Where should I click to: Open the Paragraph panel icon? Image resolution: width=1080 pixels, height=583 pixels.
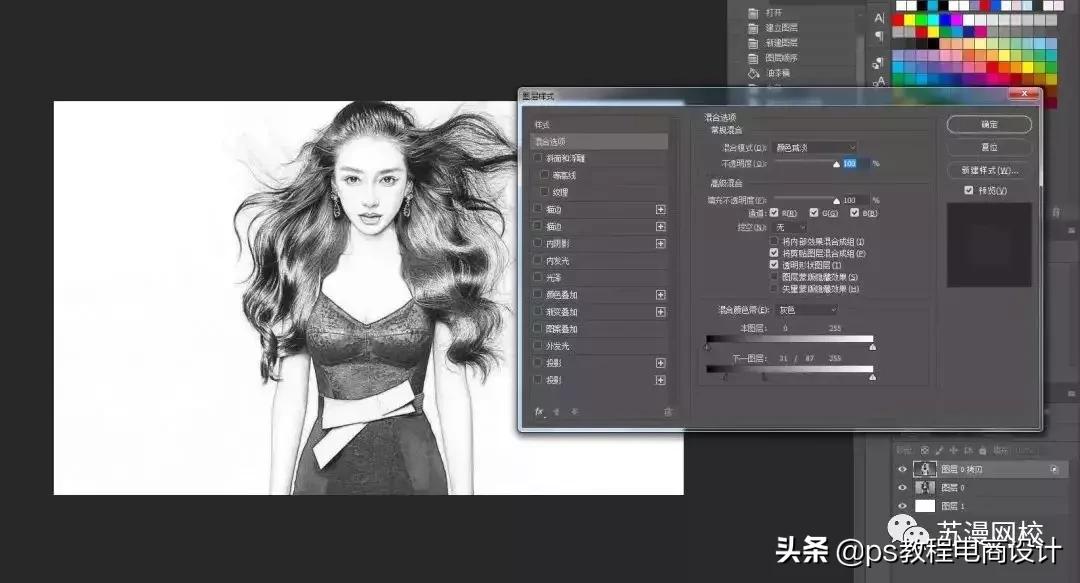tap(880, 36)
